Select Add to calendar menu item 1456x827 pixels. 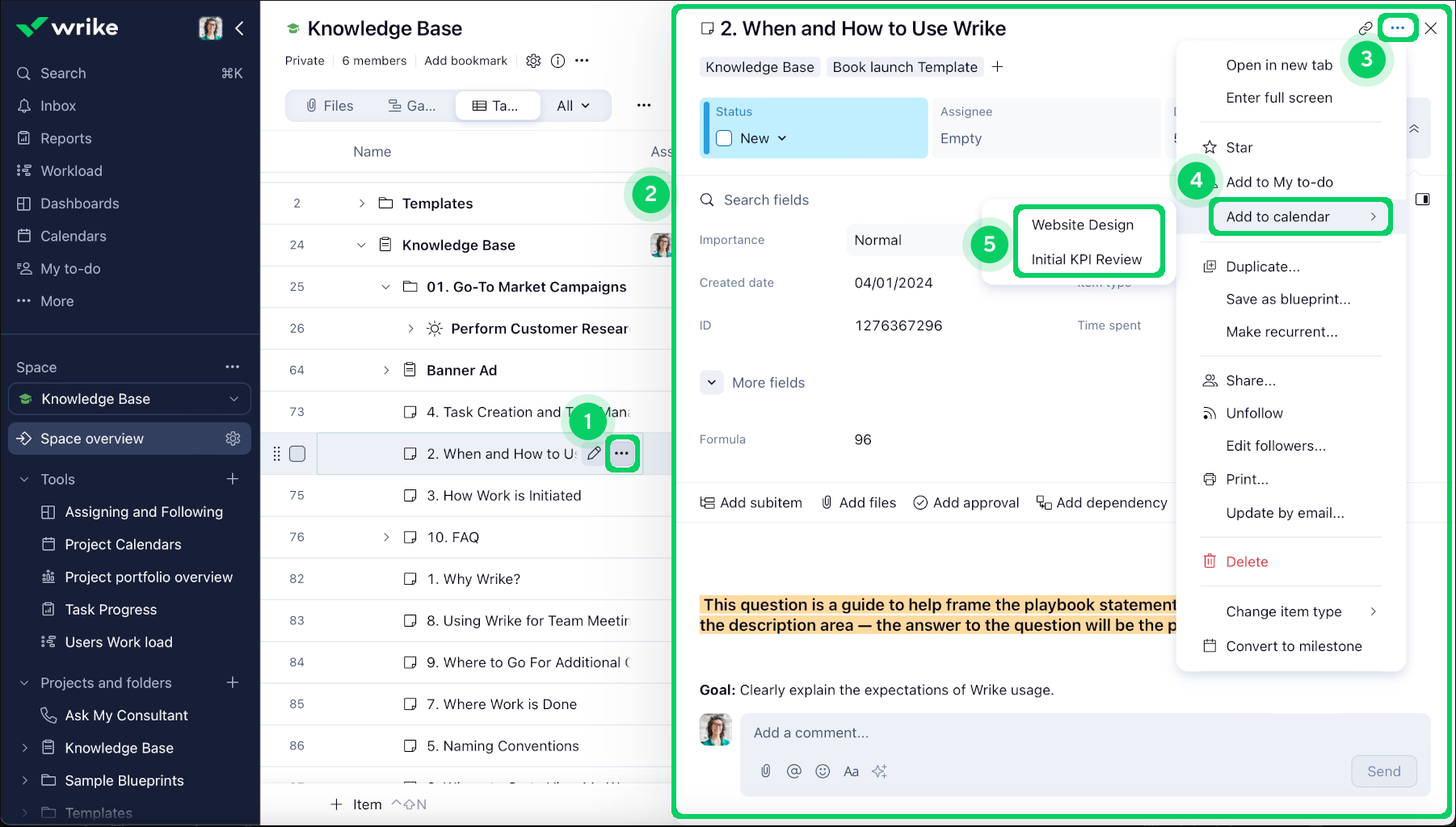tap(1300, 216)
